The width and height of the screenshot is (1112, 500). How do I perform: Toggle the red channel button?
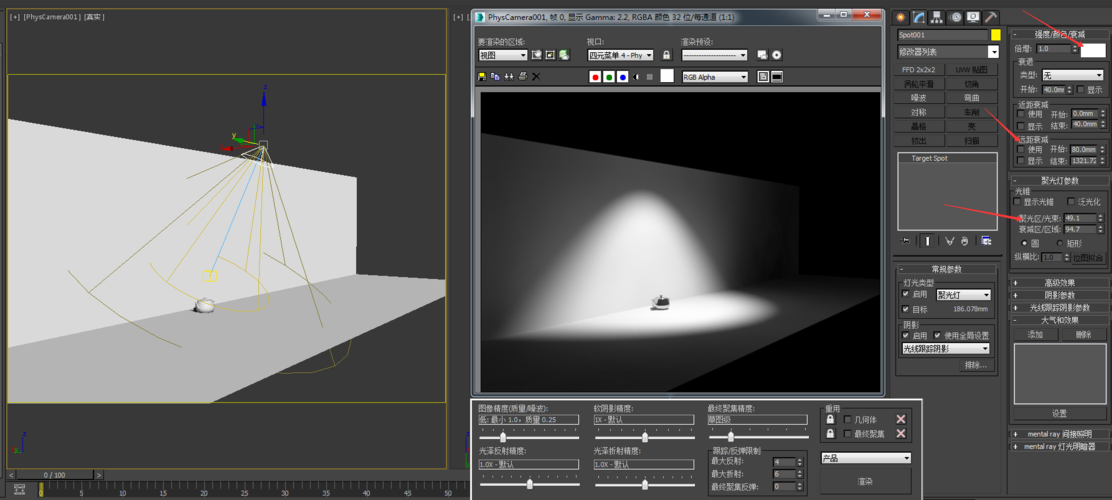[596, 77]
